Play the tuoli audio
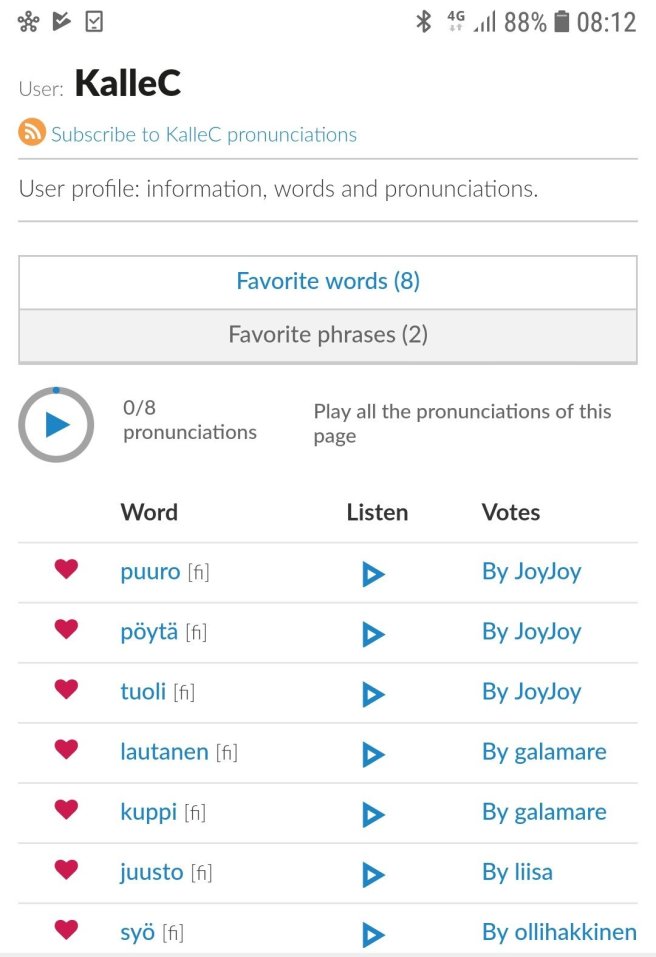Screen dimensions: 656x957 373,694
